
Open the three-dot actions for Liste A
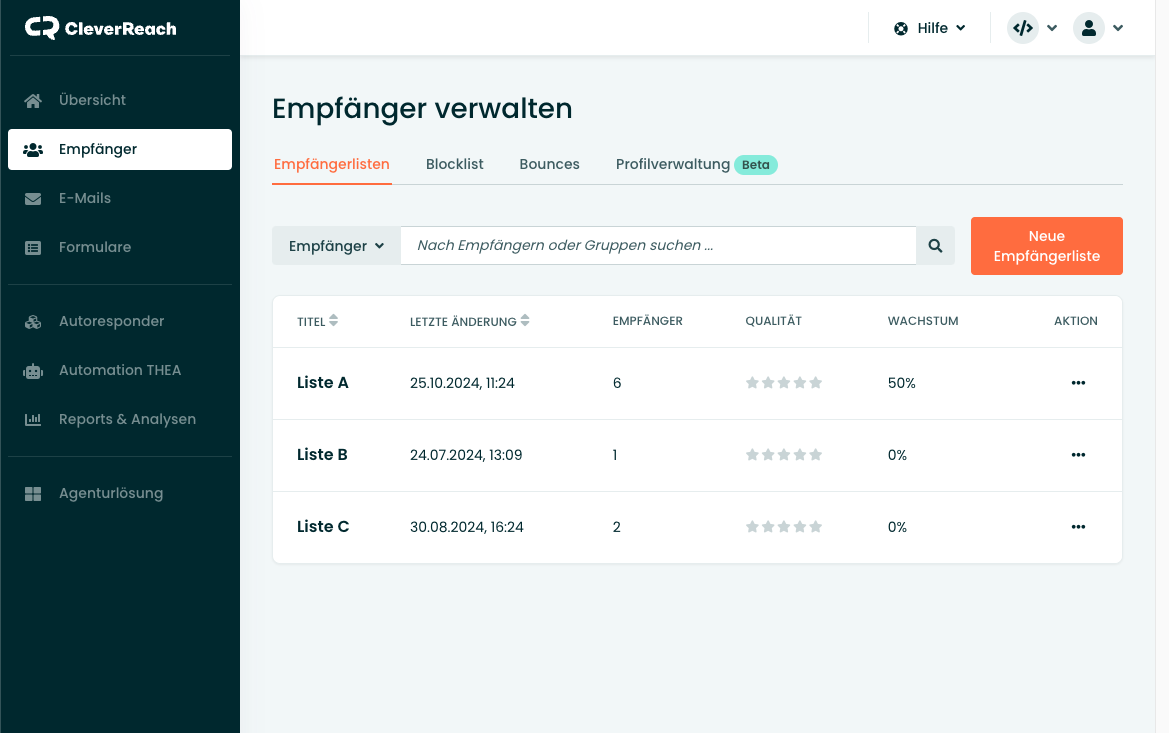[1078, 383]
